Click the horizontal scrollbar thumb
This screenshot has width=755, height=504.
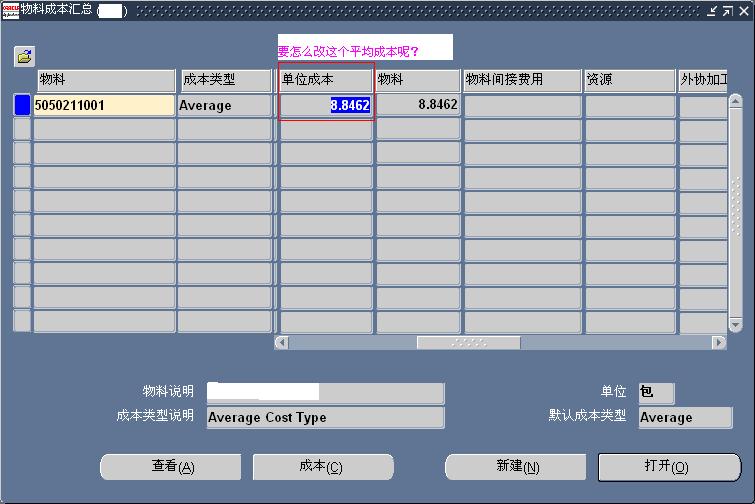click(468, 342)
